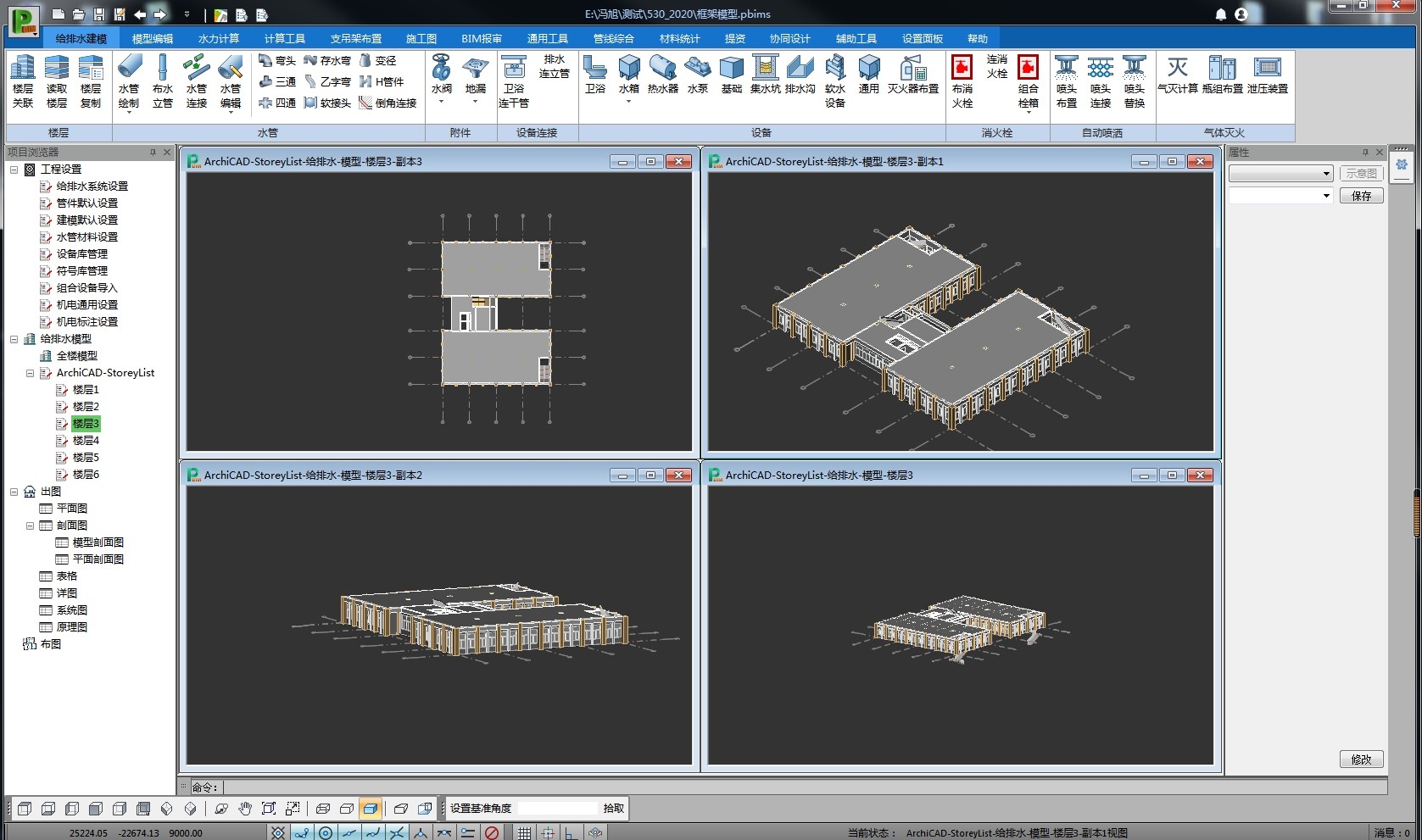Collapse the 剖面图 tree node
The image size is (1422, 840).
click(x=30, y=526)
